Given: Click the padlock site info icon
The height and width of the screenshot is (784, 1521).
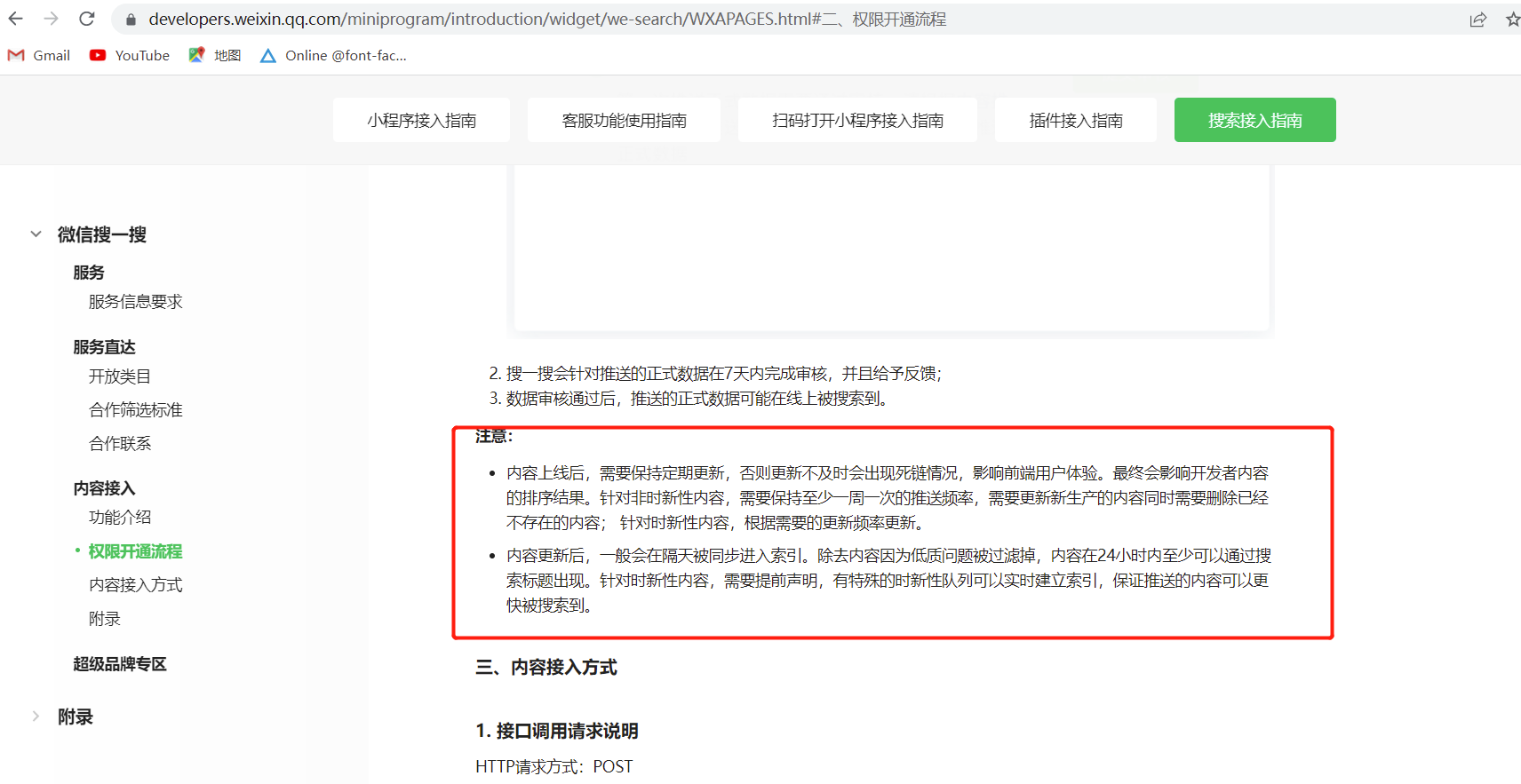Looking at the screenshot, I should (x=131, y=20).
